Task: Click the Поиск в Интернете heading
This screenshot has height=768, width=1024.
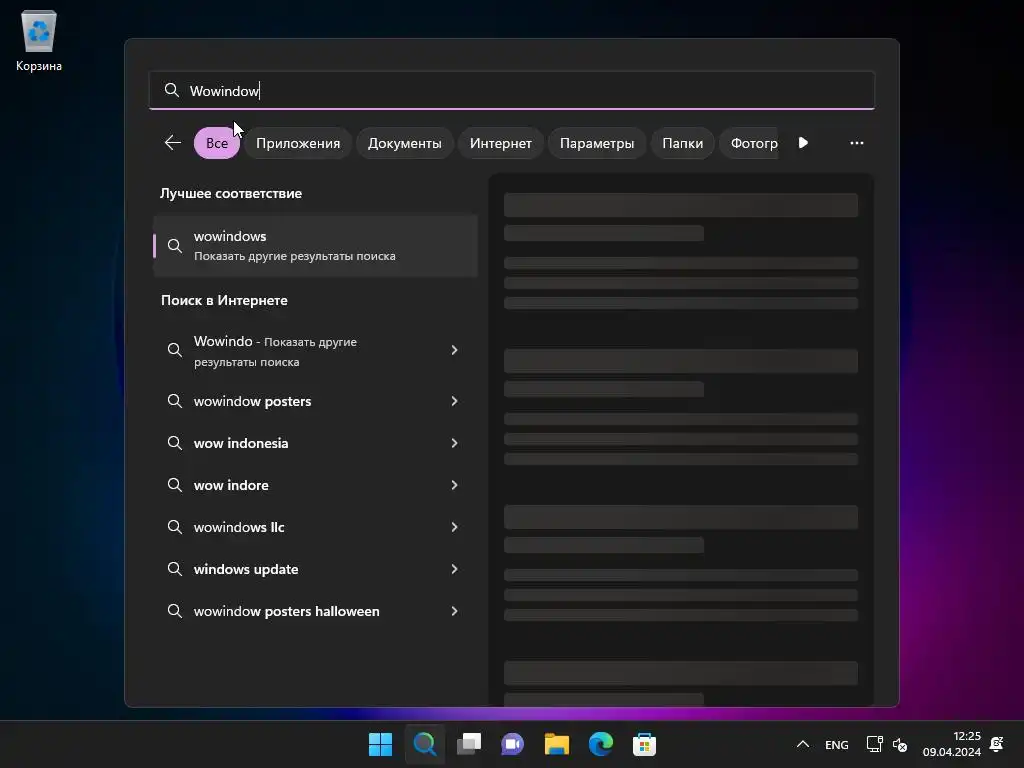Action: [224, 300]
